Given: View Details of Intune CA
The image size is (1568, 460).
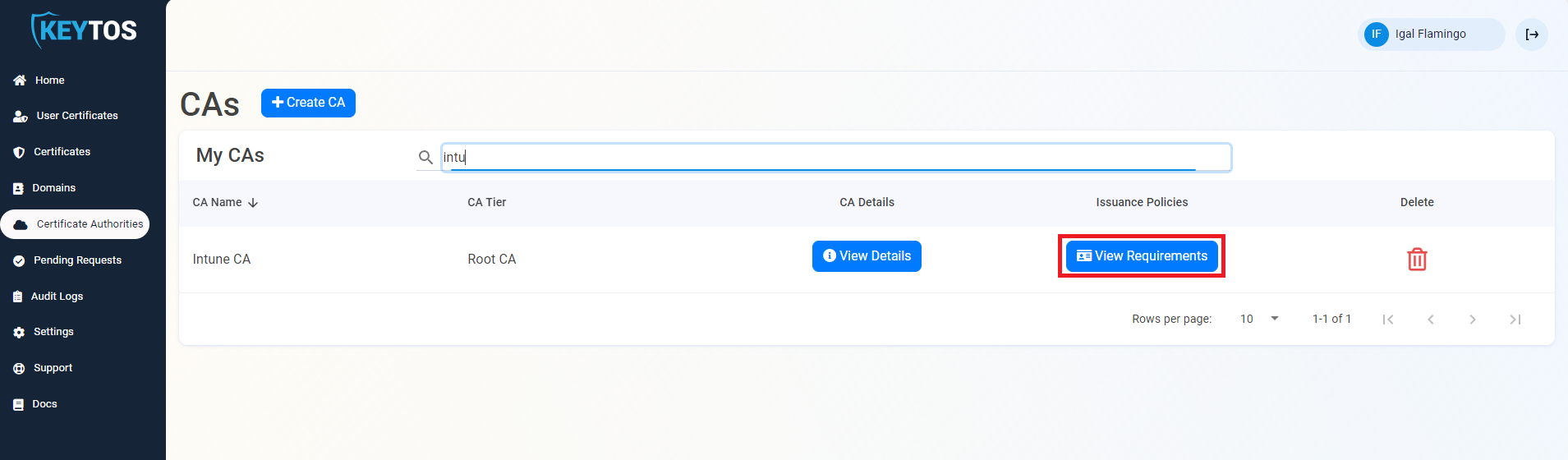Looking at the screenshot, I should click(x=867, y=256).
